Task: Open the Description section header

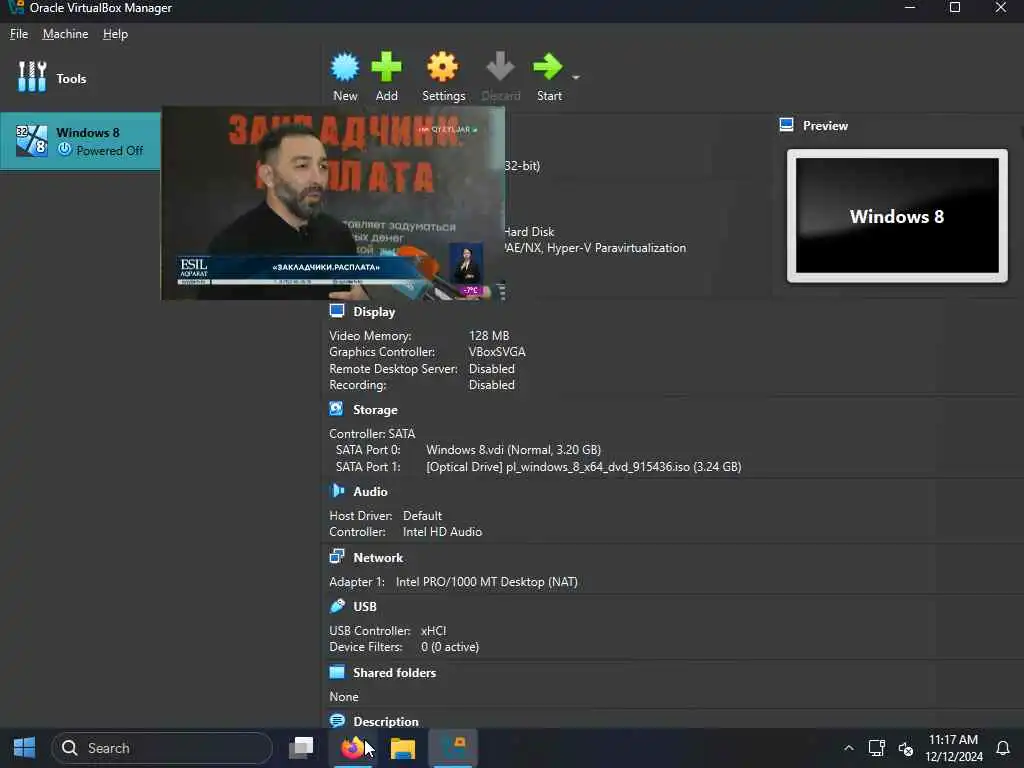Action: (386, 722)
